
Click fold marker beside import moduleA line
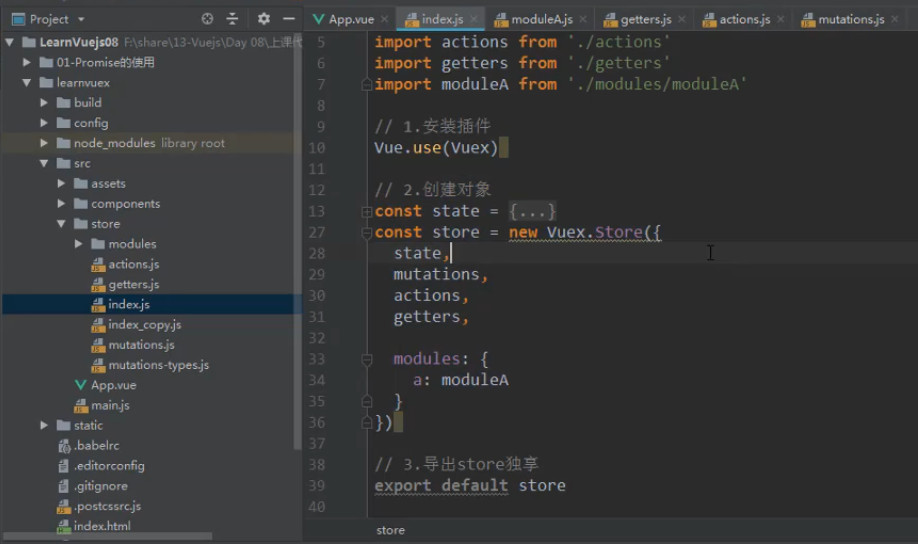pos(367,84)
